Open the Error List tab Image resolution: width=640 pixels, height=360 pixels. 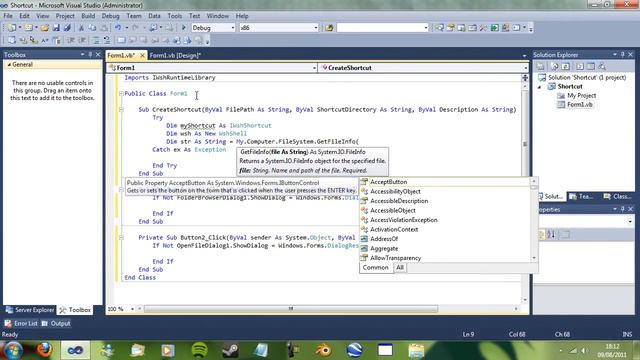tap(21, 323)
